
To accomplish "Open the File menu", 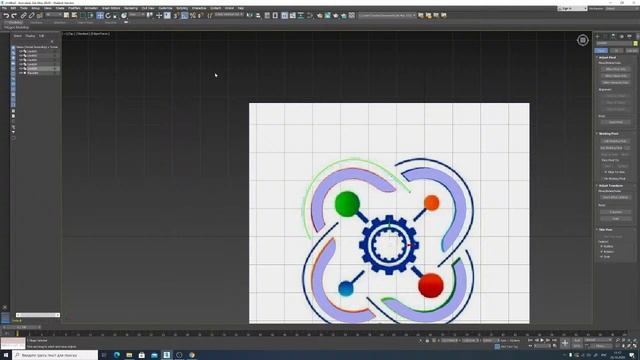I will (4, 8).
